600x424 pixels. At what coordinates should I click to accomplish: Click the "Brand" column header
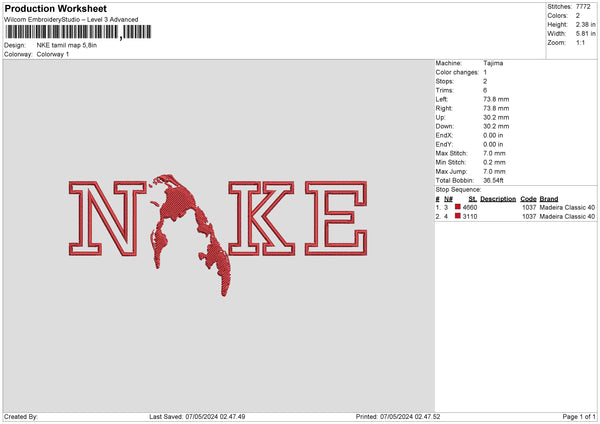[549, 199]
